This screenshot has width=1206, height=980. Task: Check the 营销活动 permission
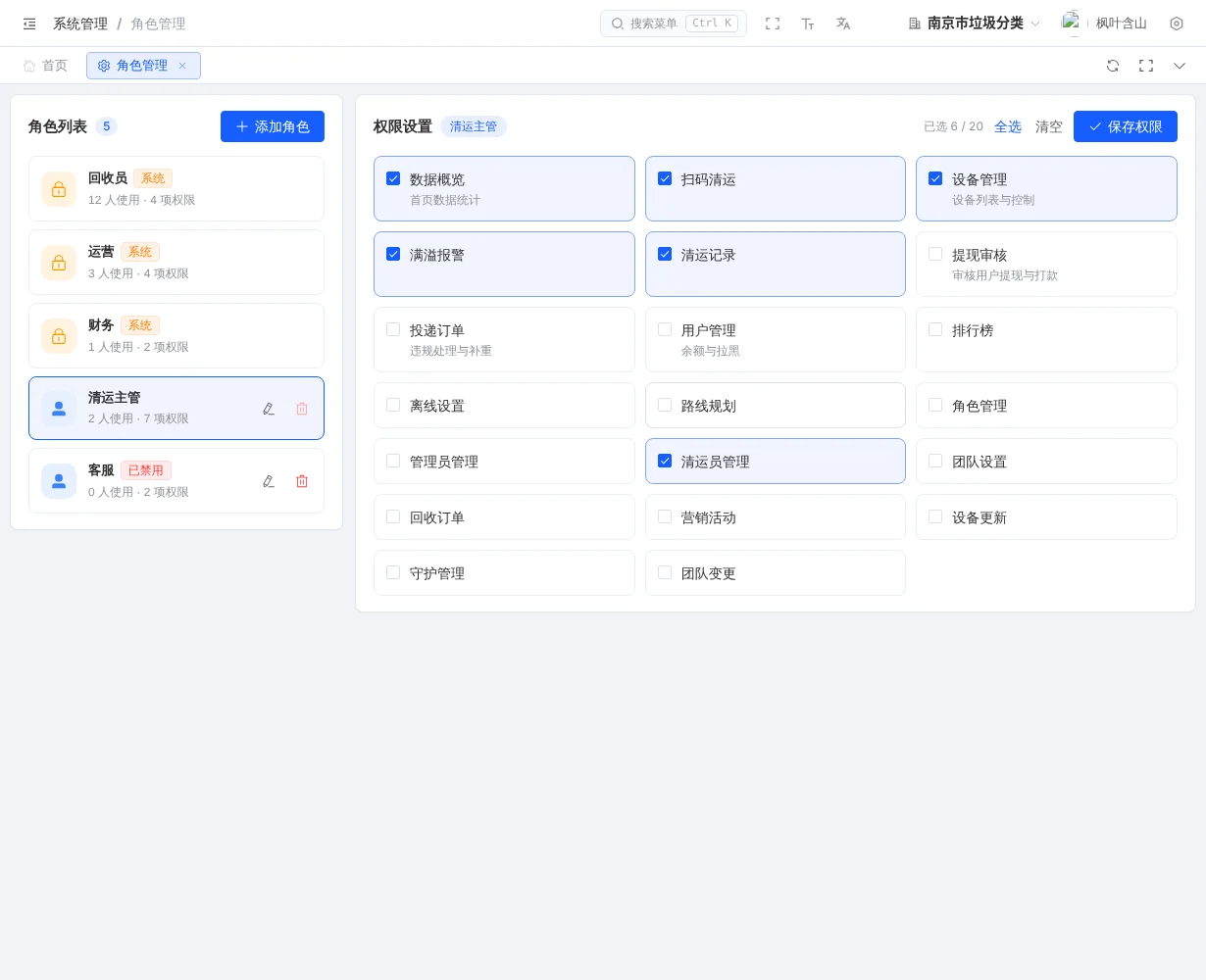pyautogui.click(x=665, y=516)
